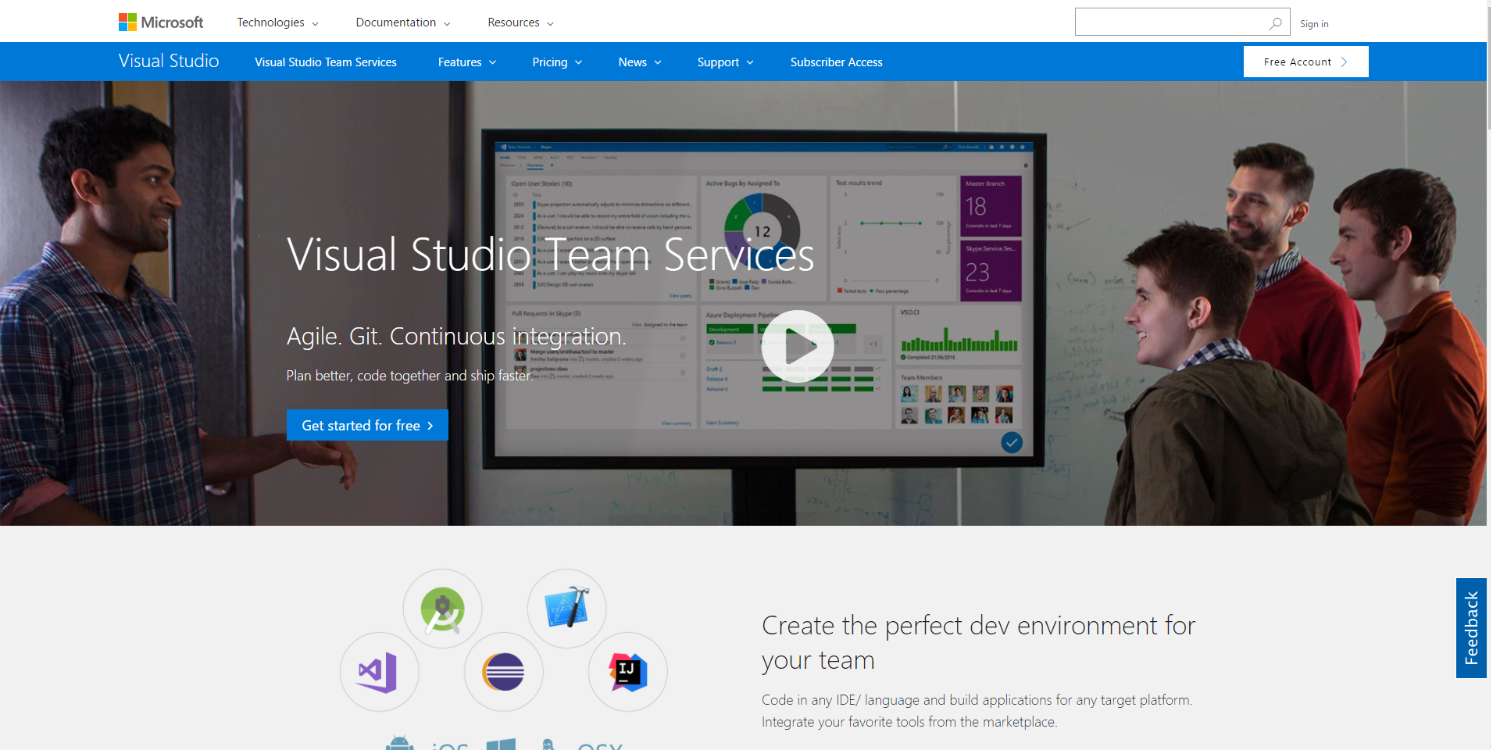Open the Pricing menu
This screenshot has width=1491, height=750.
pos(557,62)
